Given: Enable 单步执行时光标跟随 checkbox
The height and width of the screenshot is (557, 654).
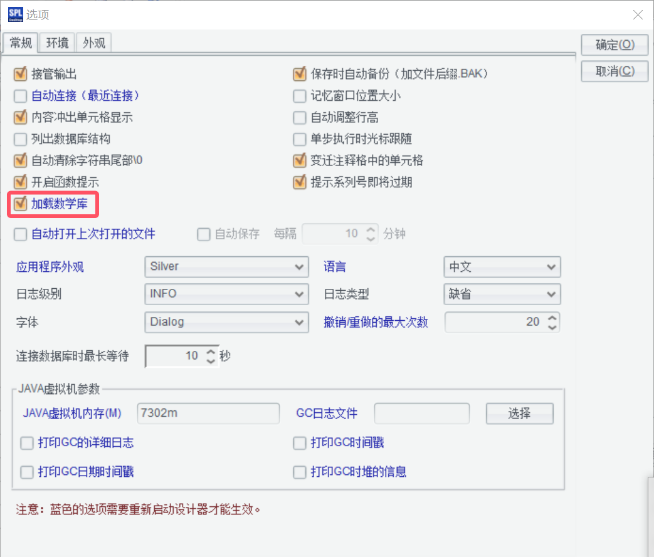Looking at the screenshot, I should click(x=299, y=139).
